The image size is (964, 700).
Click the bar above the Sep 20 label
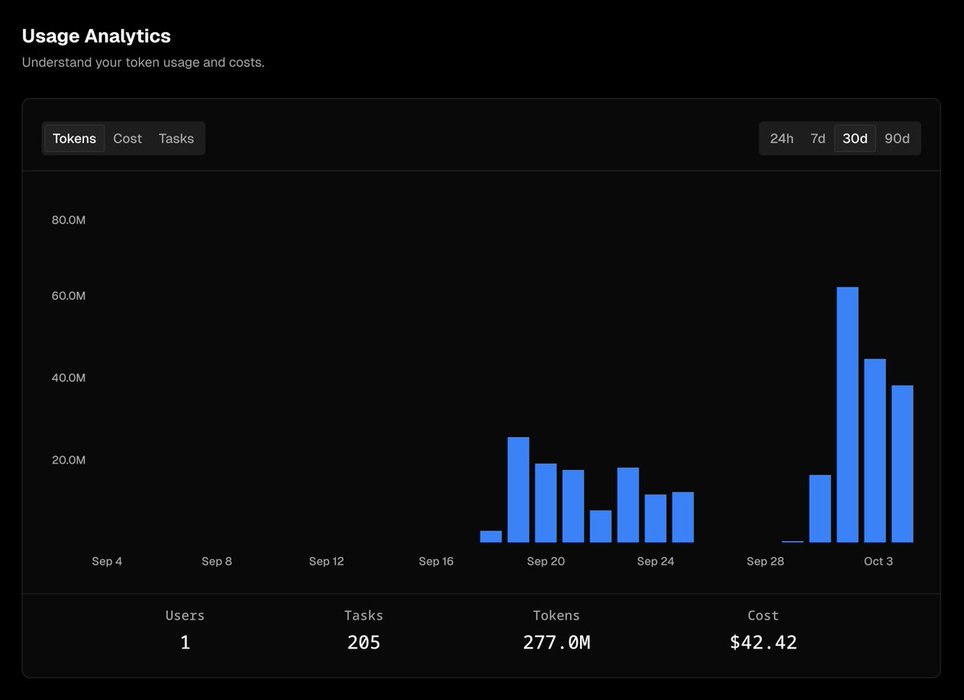pos(546,503)
